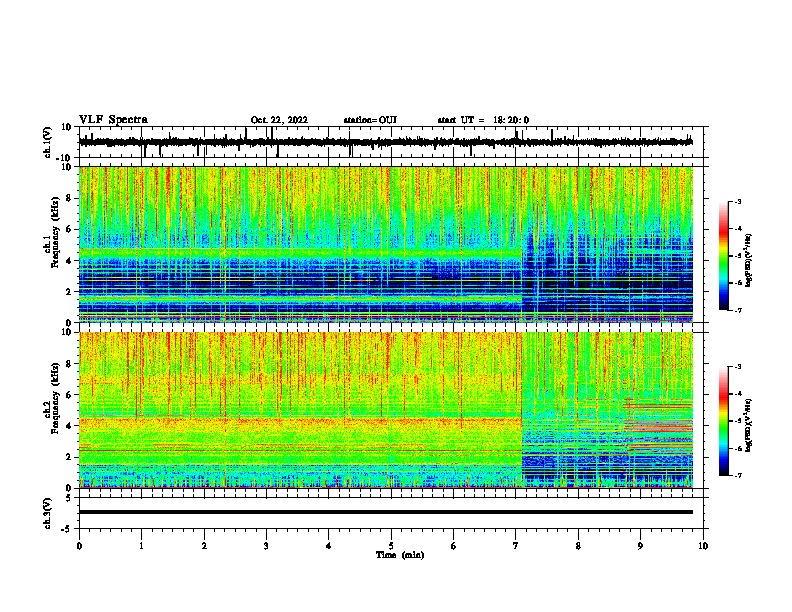This screenshot has height=612, width=792.
Task: Click the "6" tick label on Time axis
Action: (454, 546)
